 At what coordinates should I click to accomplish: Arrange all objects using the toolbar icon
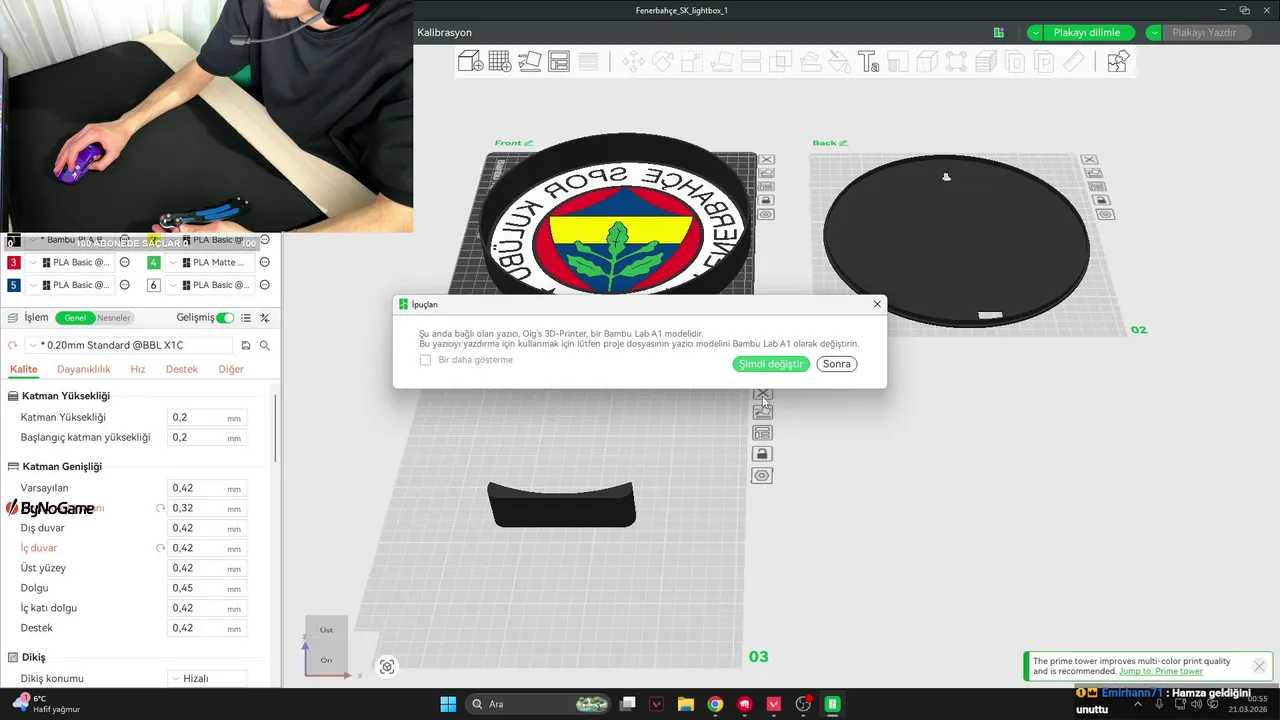(559, 62)
